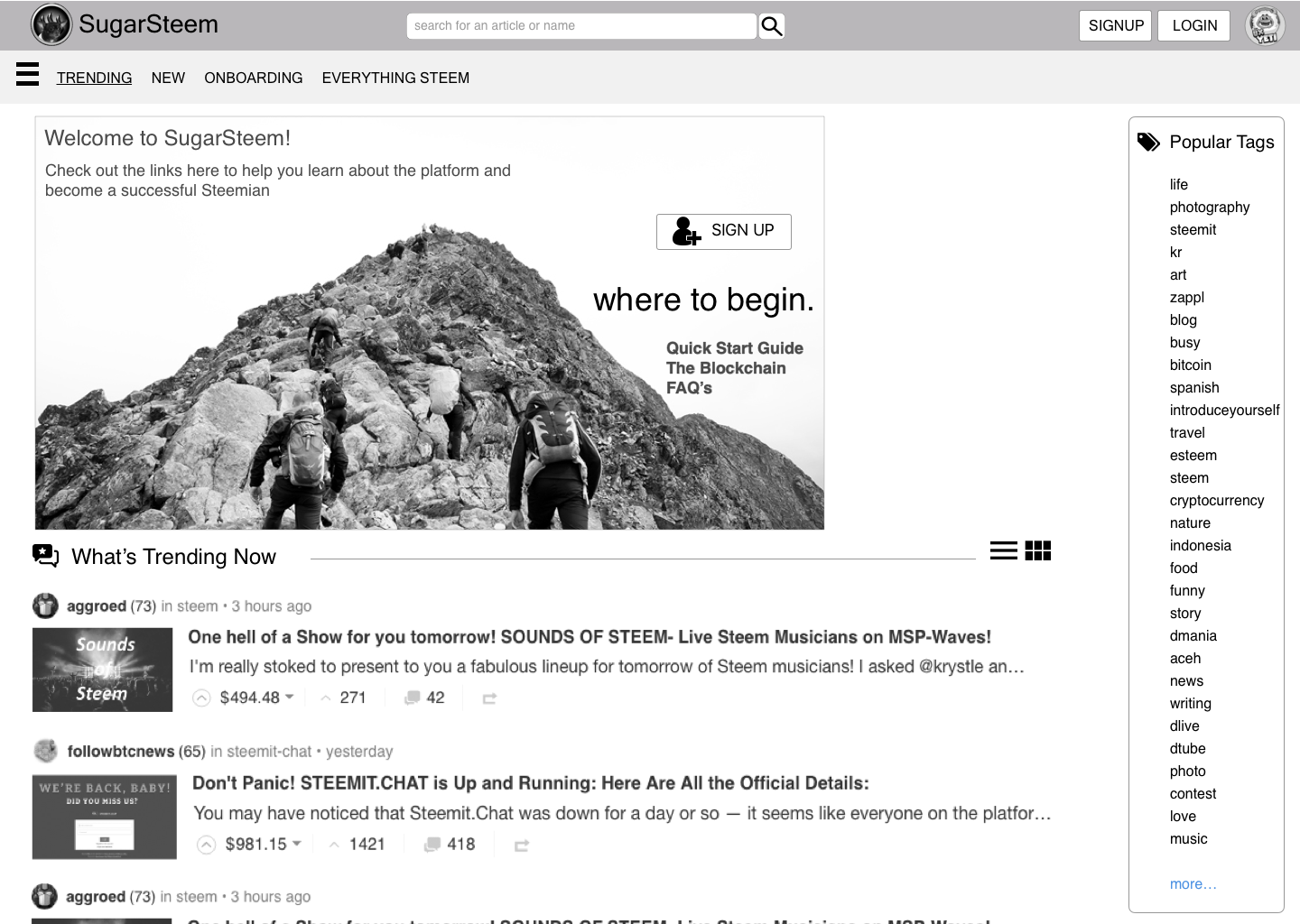Switch to the NEW tab
This screenshot has height=924, width=1300.
click(x=168, y=78)
